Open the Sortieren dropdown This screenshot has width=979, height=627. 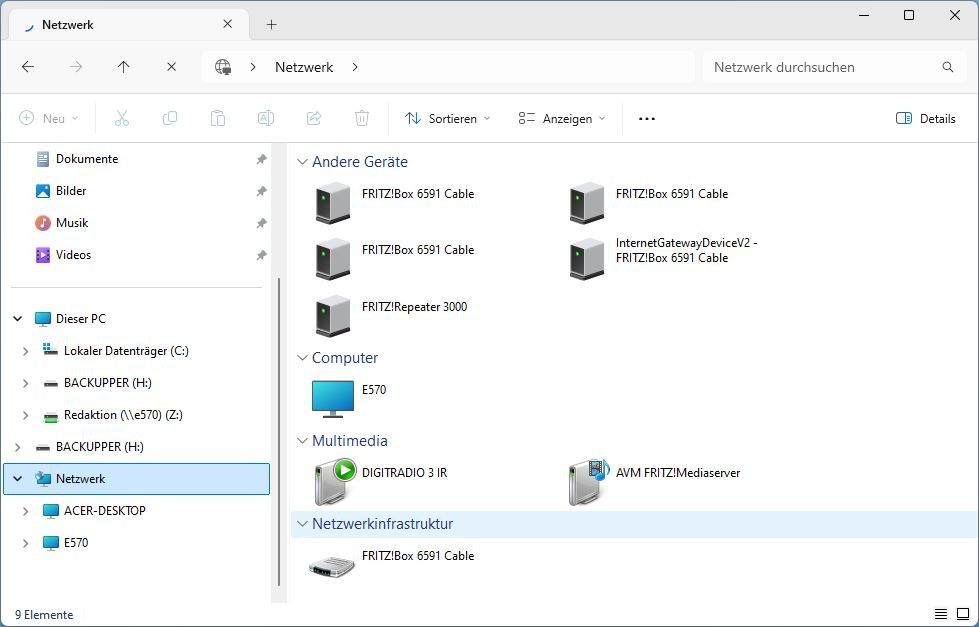pos(448,118)
